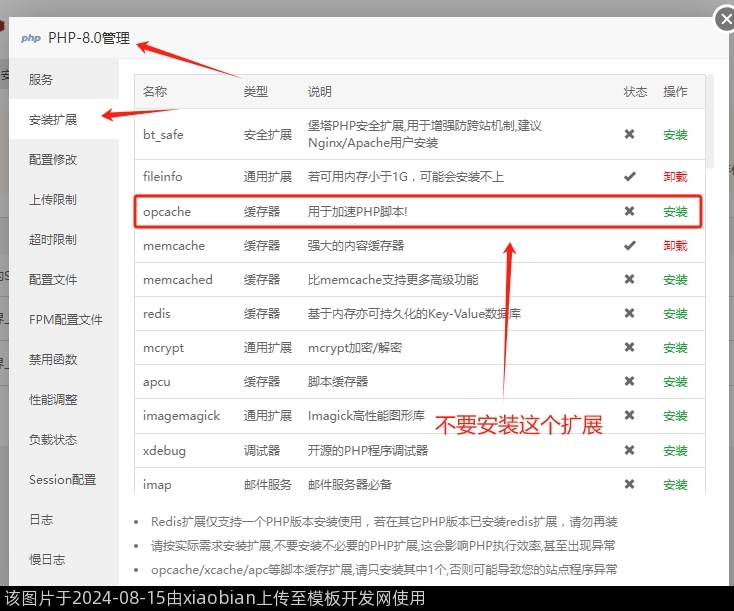The width and height of the screenshot is (734, 611).
Task: Click the fileinfo installed checkmark icon
Action: [629, 176]
